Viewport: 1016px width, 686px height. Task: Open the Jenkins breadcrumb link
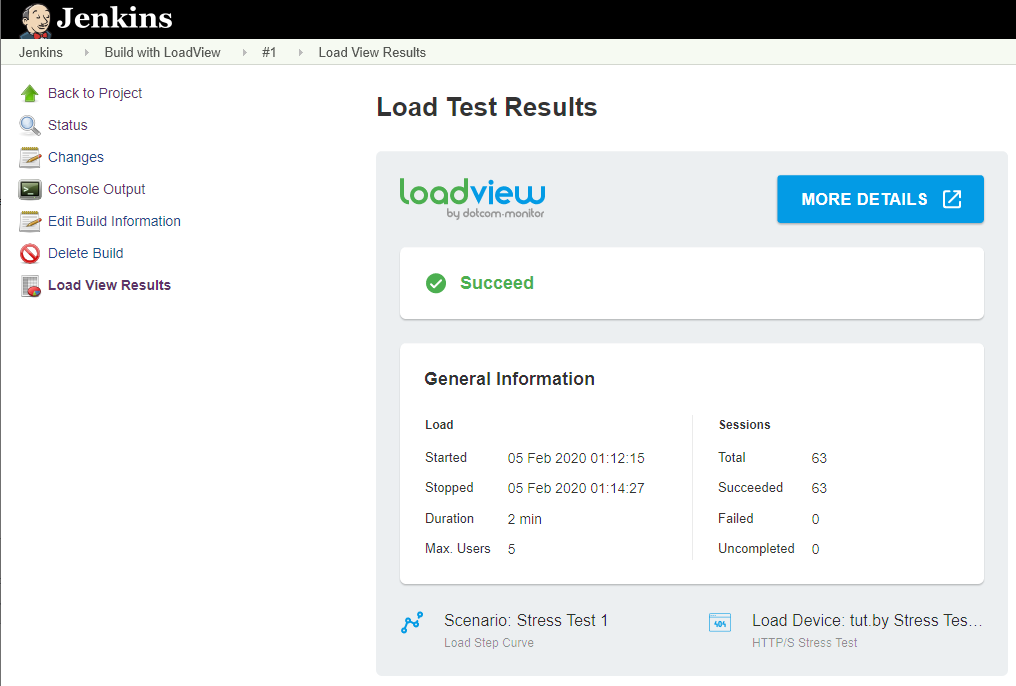[41, 52]
